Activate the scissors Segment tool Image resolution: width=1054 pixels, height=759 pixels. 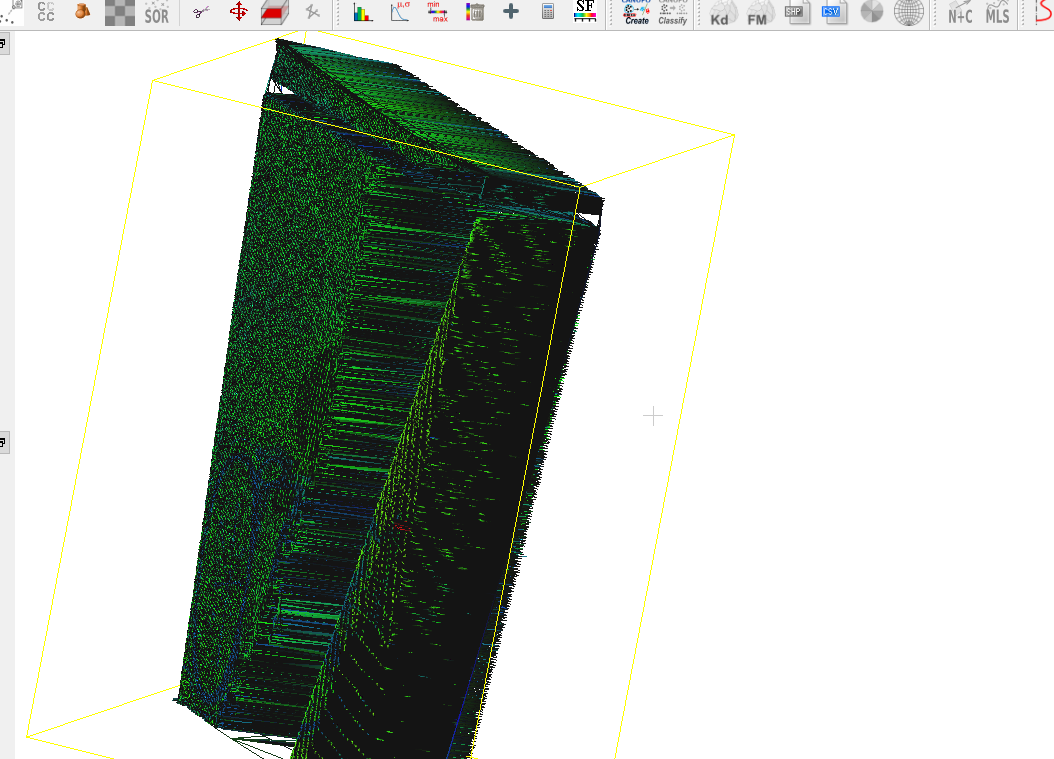(x=201, y=12)
